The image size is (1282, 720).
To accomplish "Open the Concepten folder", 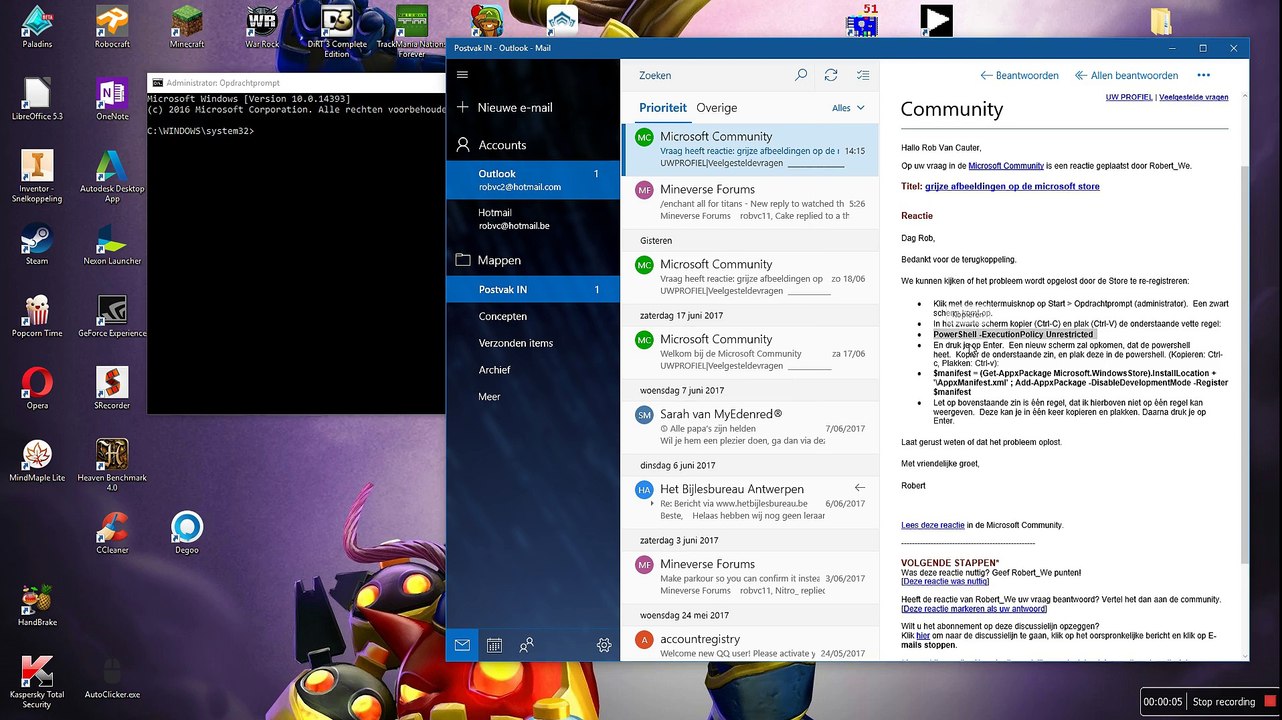I will click(x=533, y=316).
